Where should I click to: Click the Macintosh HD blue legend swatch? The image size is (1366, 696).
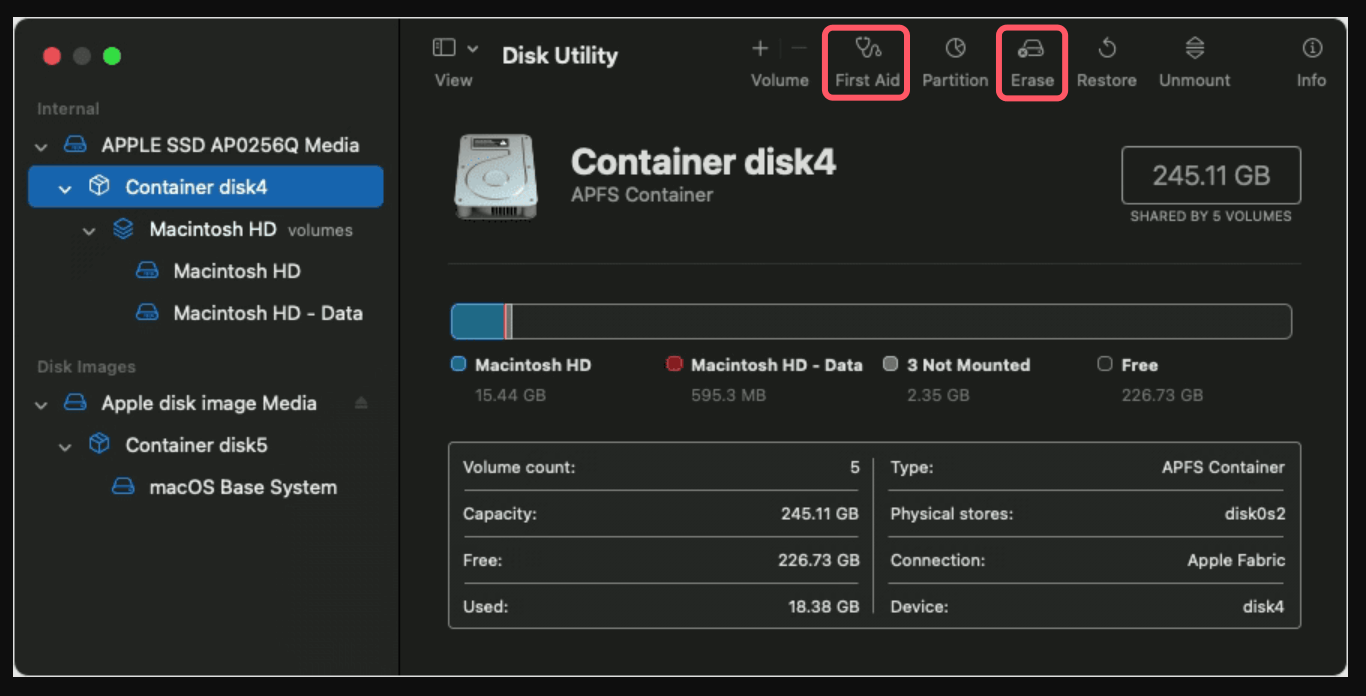point(460,364)
